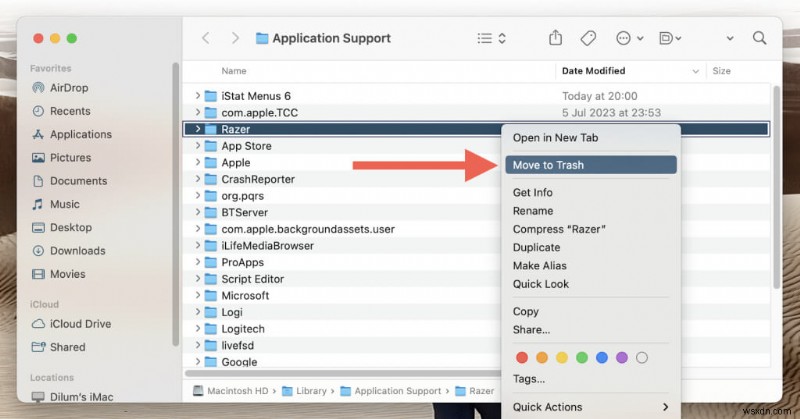This screenshot has width=800, height=419.
Task: Apply the green tag color
Action: [582, 358]
